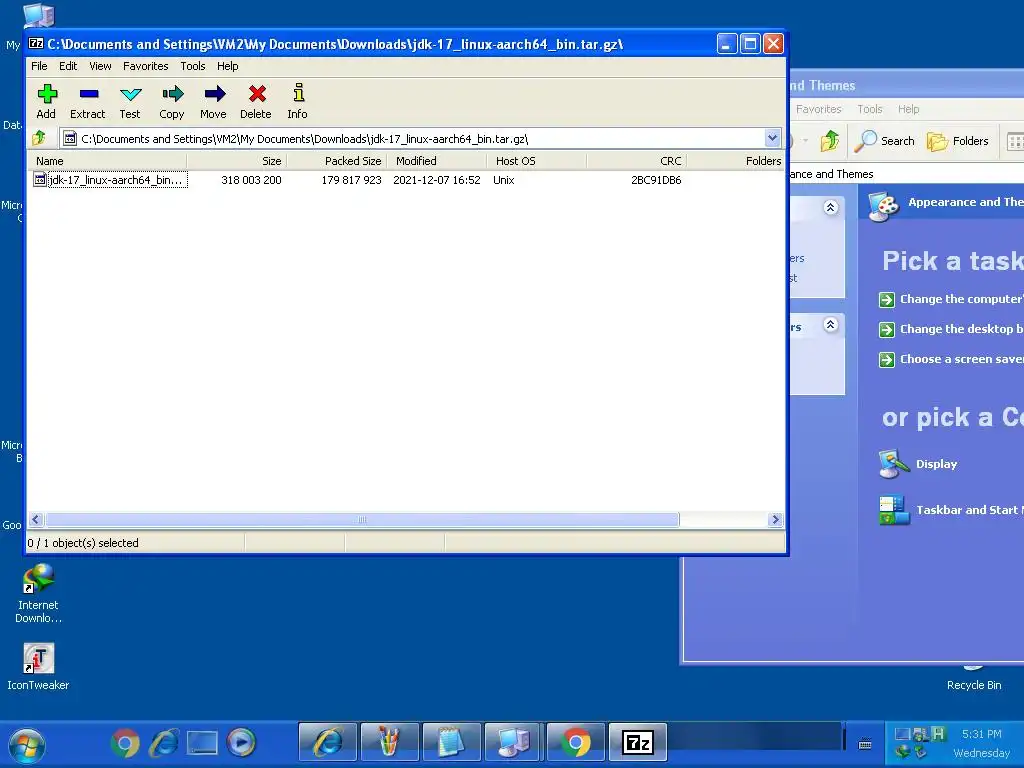Open the File menu
Image resolution: width=1024 pixels, height=768 pixels.
click(x=39, y=66)
